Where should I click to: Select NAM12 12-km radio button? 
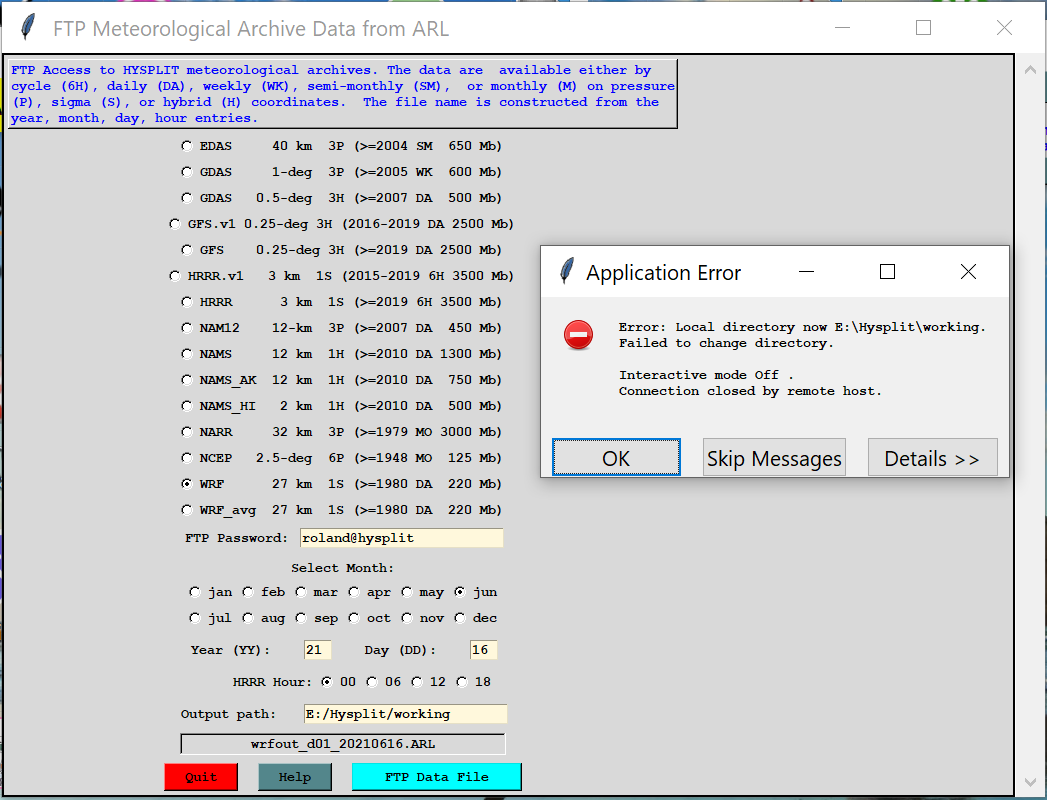[187, 328]
